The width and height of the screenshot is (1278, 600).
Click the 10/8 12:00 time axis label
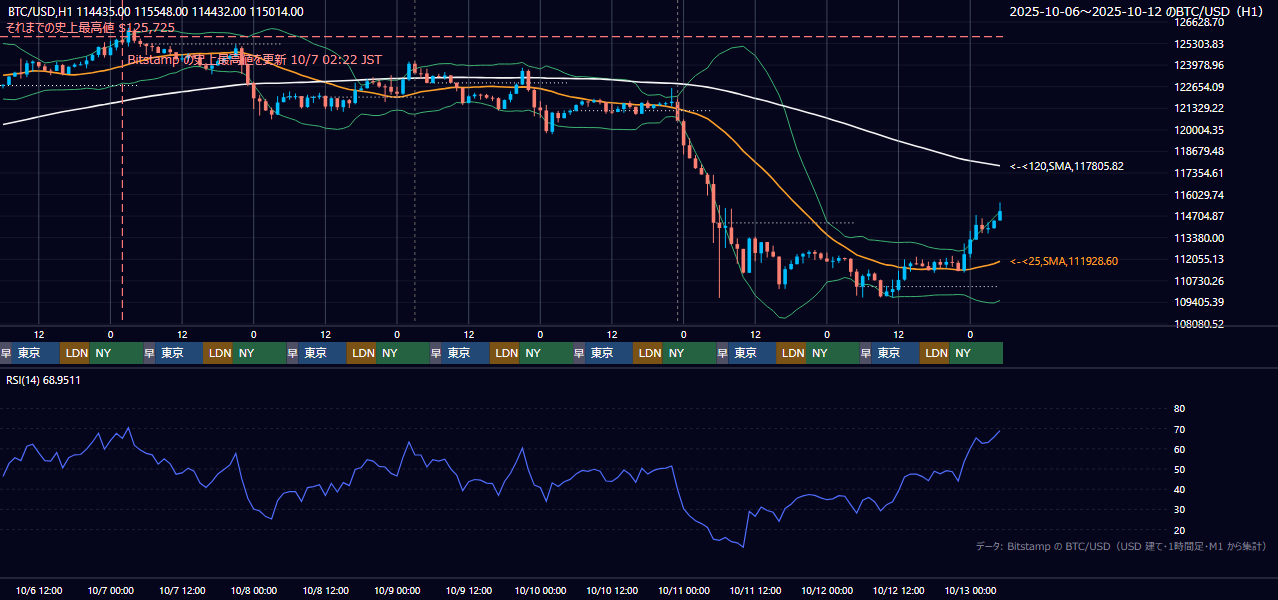pos(326,590)
